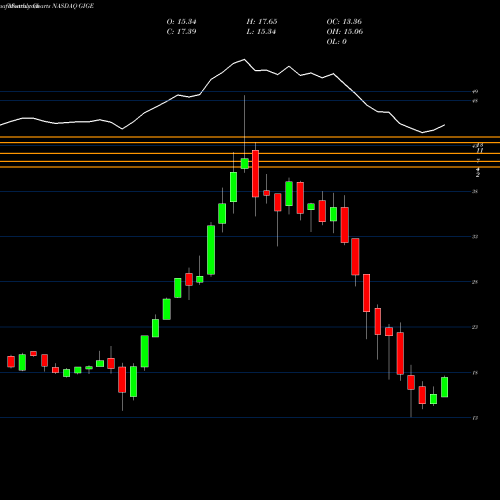Click the peak of the white indicator line
Viewport: 500px width, 500px height.
pos(244,59)
